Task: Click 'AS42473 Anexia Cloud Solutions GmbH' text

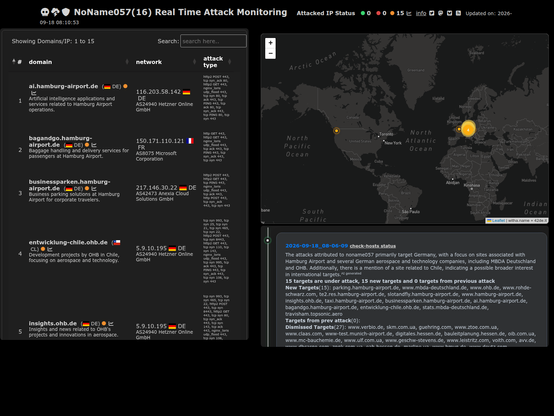Action: coord(162,196)
